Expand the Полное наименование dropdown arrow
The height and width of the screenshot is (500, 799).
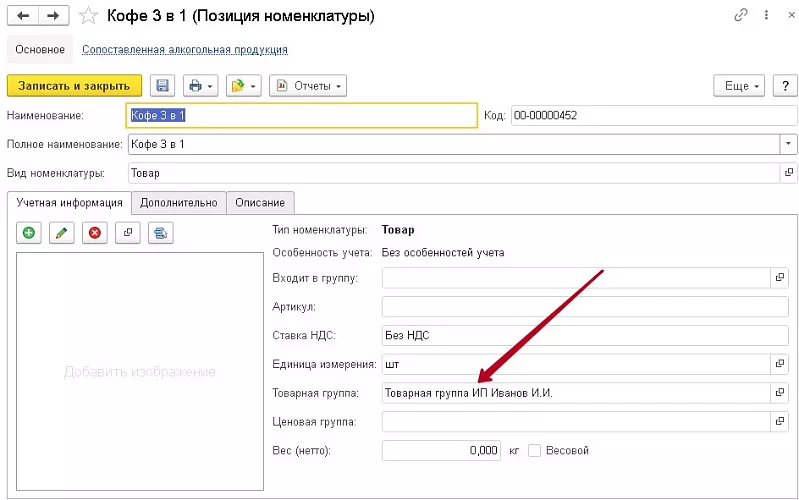coord(789,144)
